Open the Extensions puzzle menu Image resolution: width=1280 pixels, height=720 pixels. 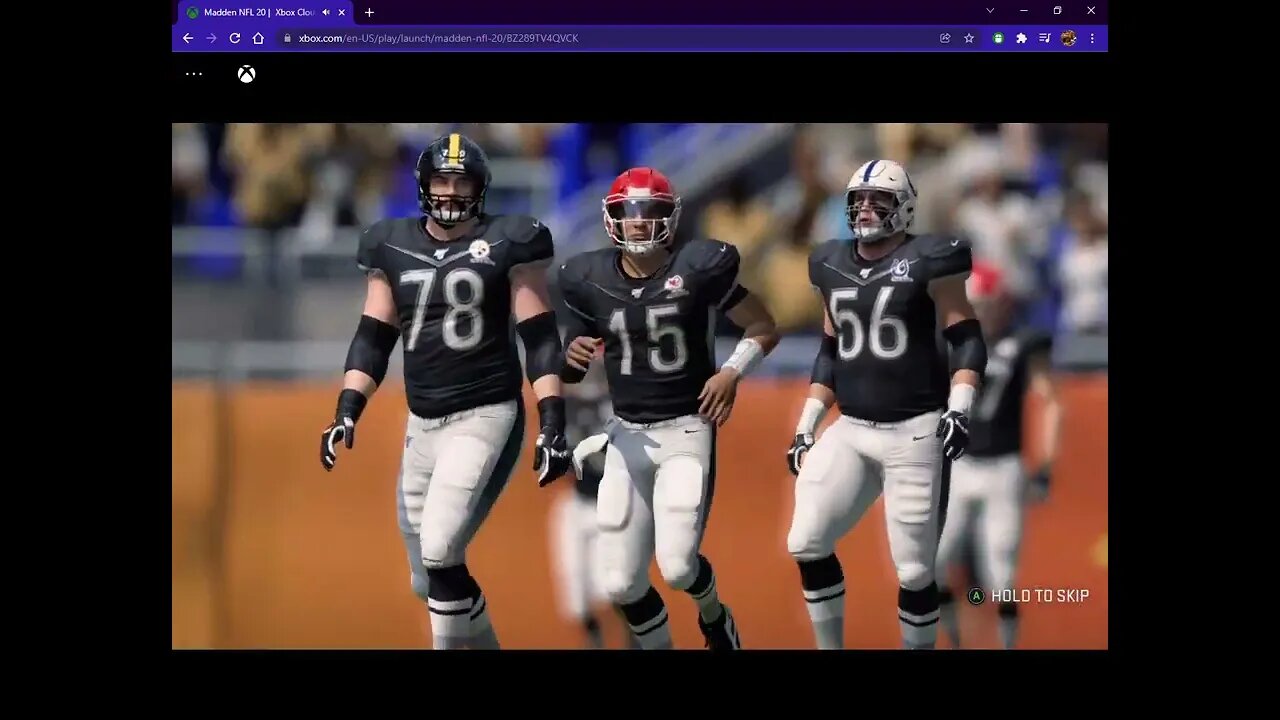coord(1021,38)
